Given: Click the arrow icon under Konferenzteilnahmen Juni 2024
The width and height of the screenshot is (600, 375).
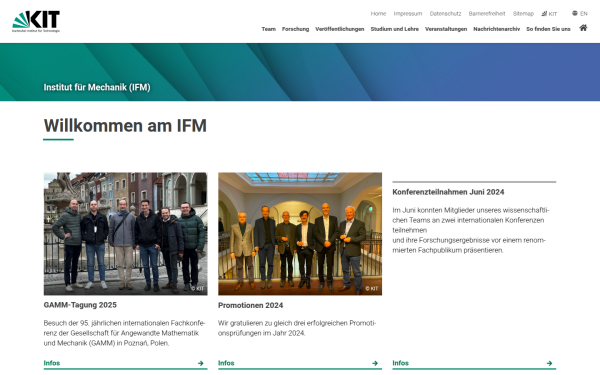Looking at the screenshot, I should click(549, 363).
